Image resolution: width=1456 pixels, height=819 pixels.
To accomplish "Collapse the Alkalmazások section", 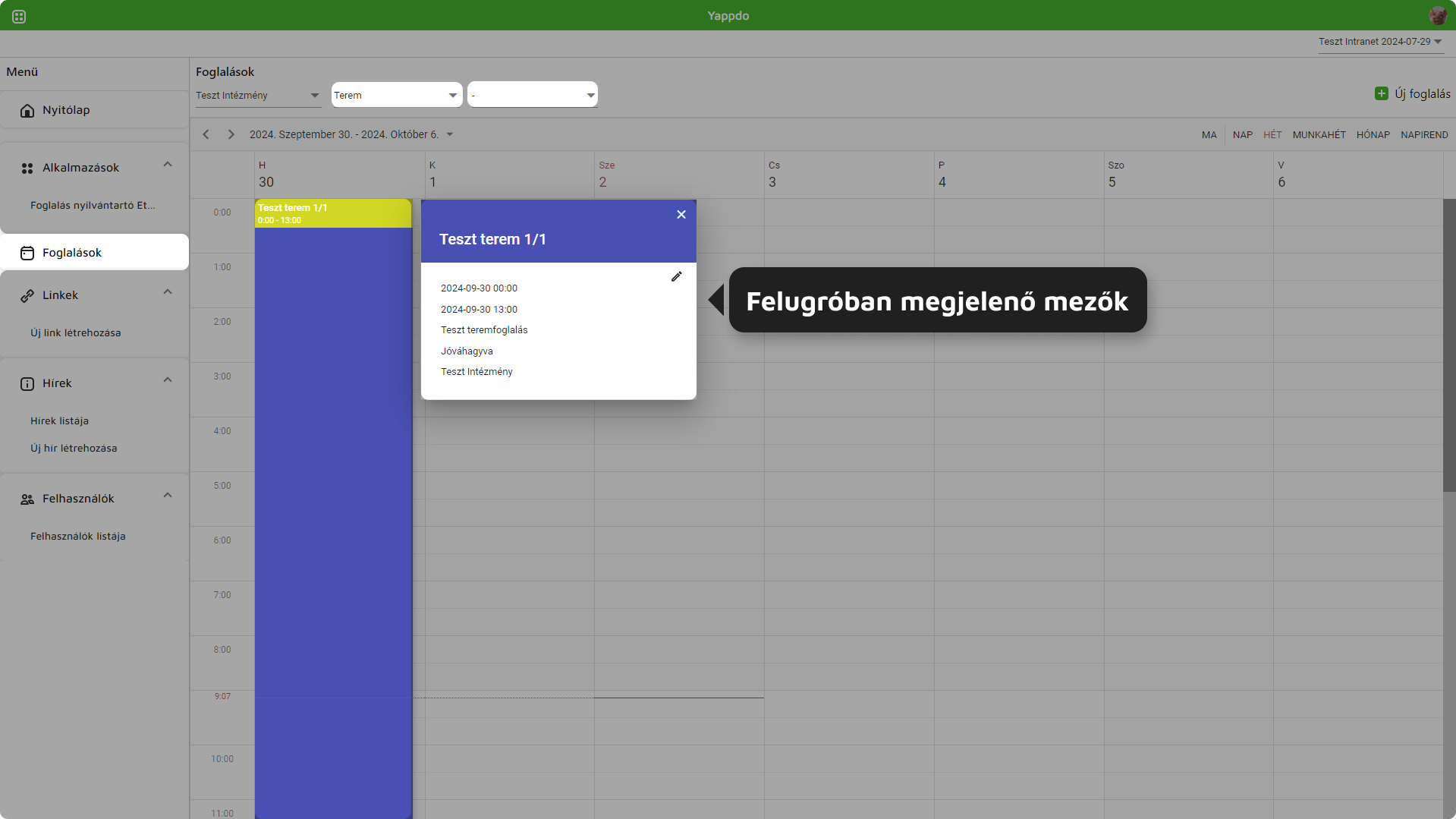I will 168,165.
